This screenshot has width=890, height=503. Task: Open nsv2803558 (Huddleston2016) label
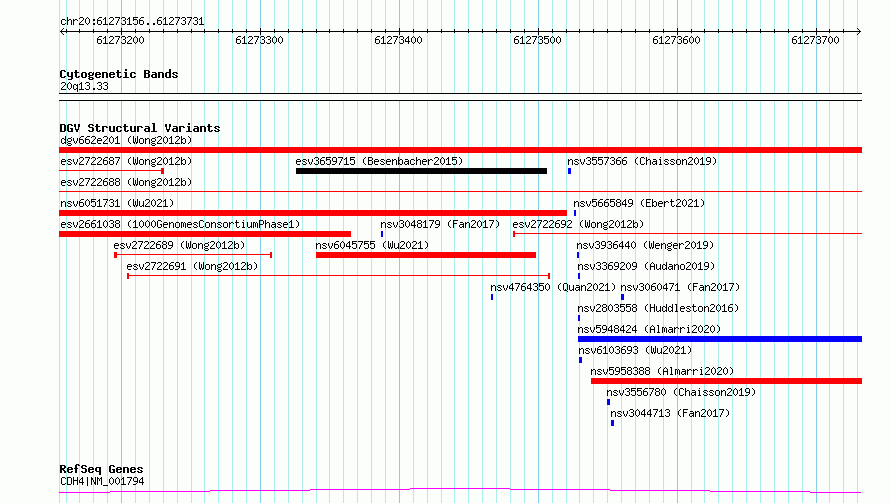click(658, 308)
